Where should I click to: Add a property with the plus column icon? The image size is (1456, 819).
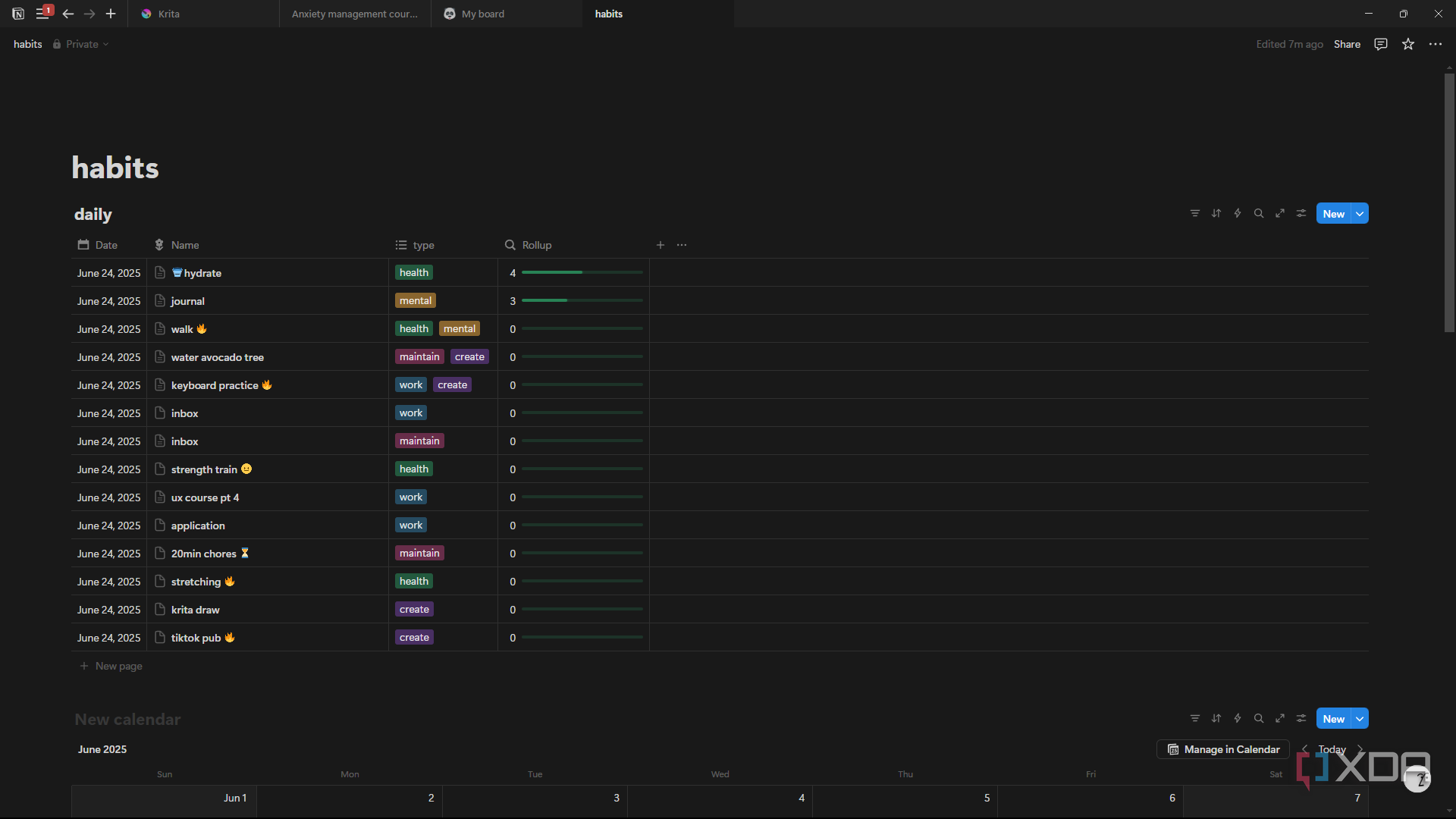tap(661, 245)
